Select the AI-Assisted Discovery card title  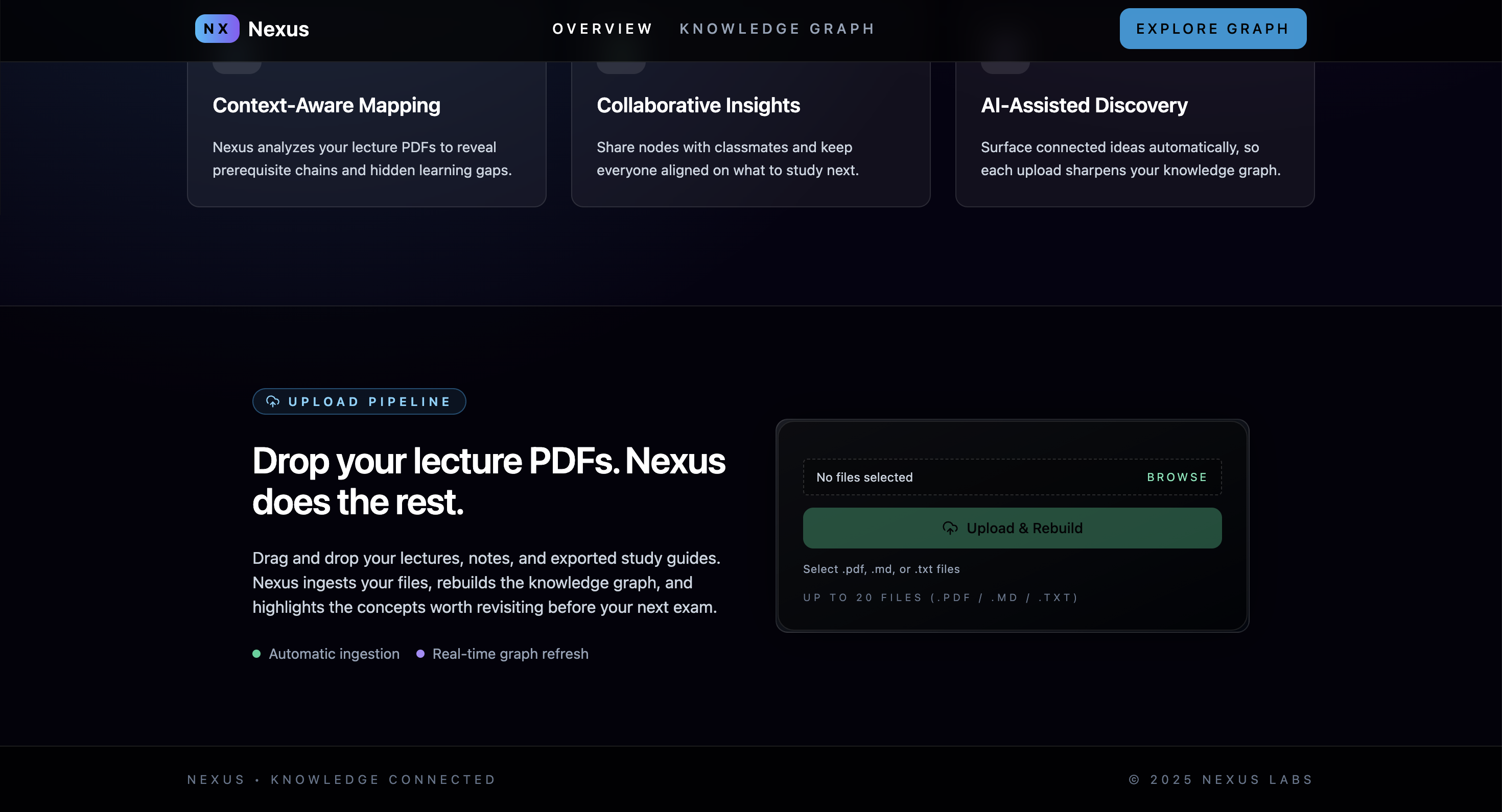[x=1084, y=106]
